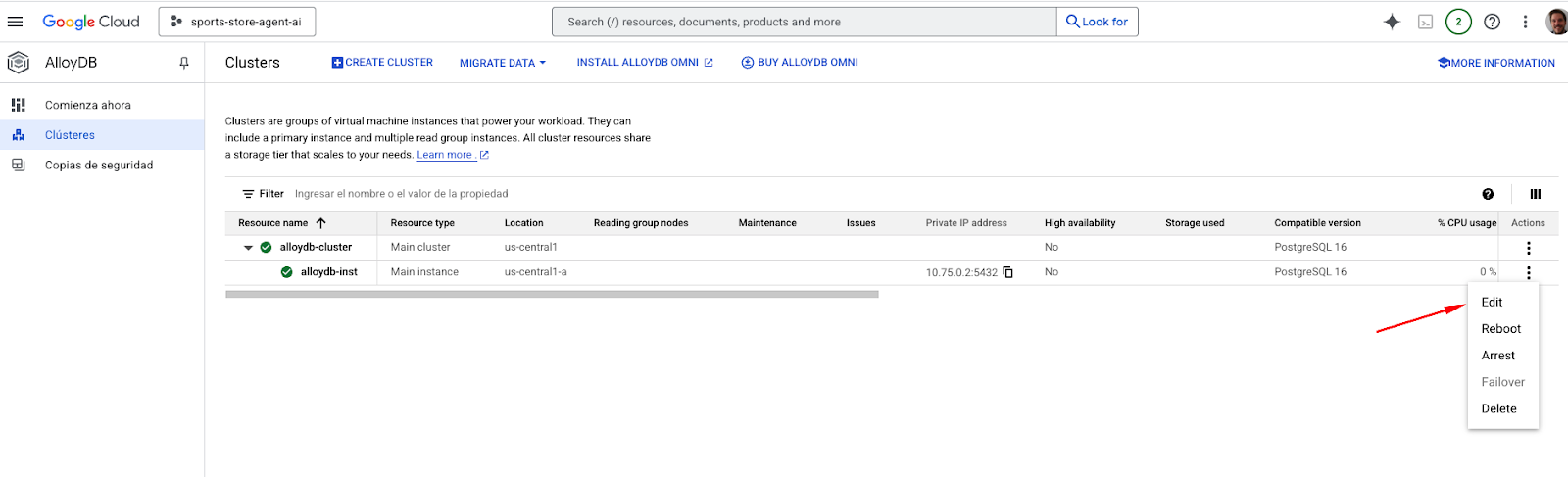Open the notifications badge showing 2
The image size is (1568, 477).
[1458, 22]
